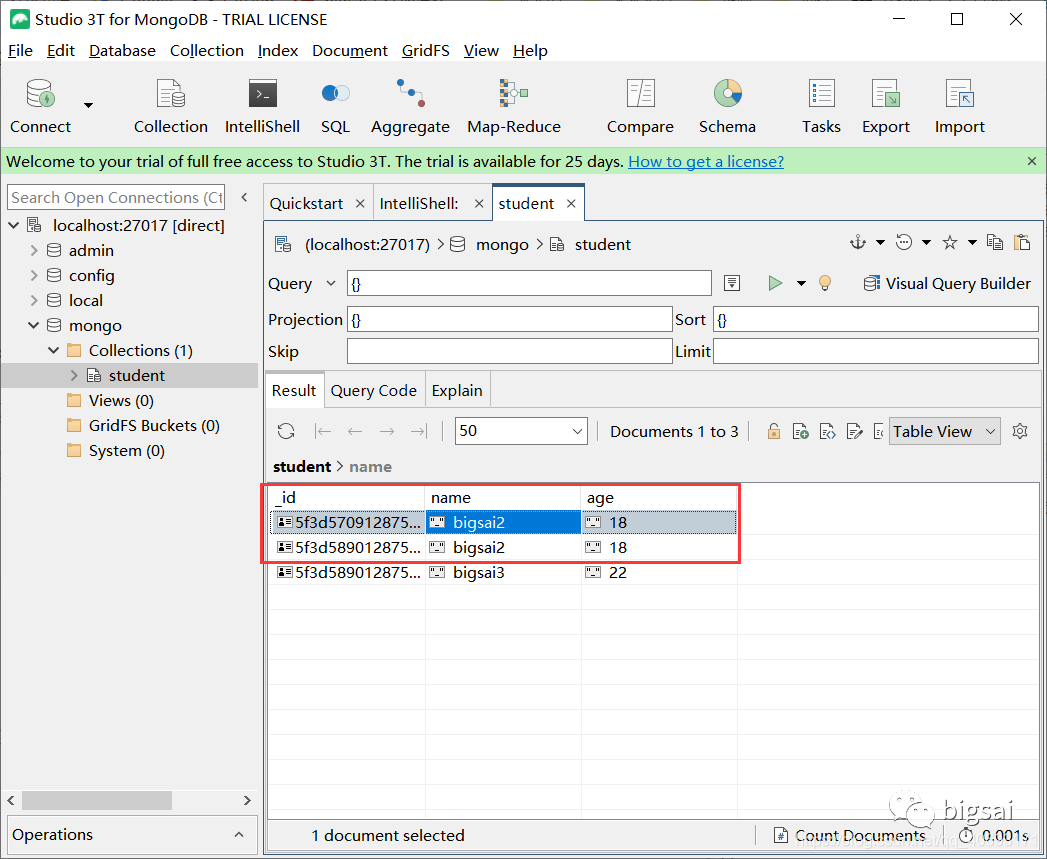Expand the admin database node
Screen dimensions: 1047x859
click(34, 250)
